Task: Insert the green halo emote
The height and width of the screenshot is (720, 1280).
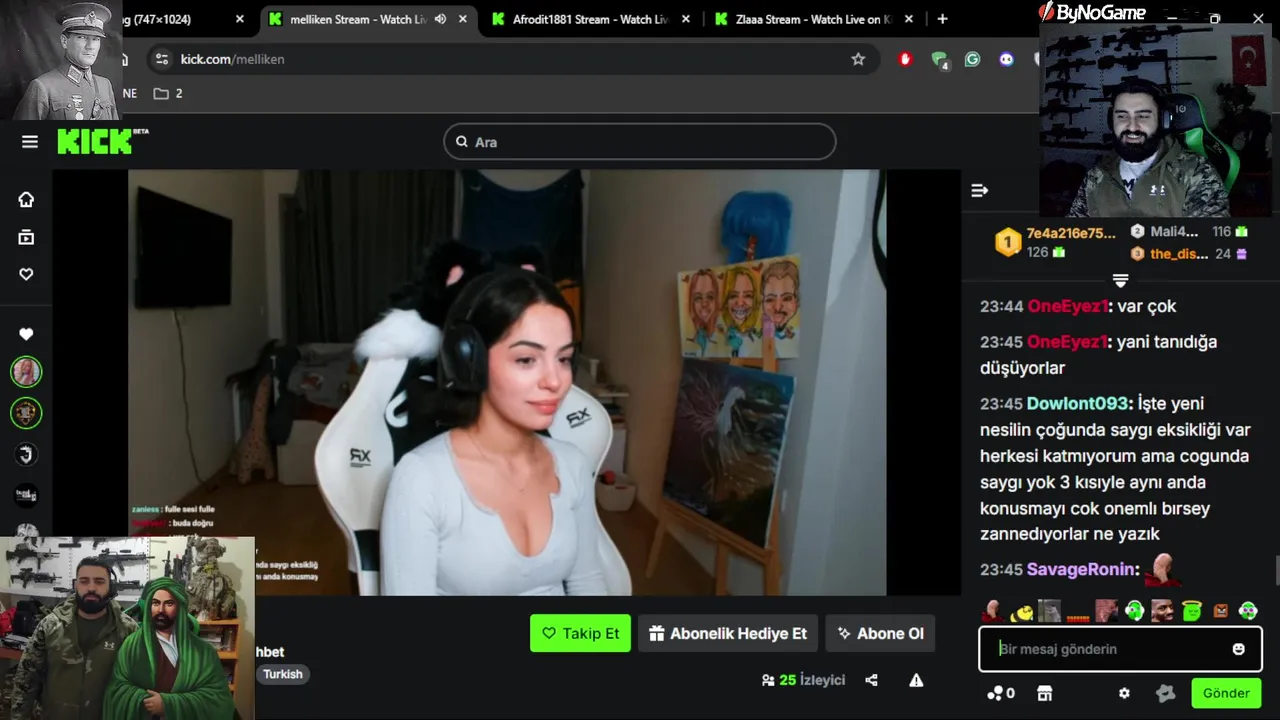Action: [1191, 611]
